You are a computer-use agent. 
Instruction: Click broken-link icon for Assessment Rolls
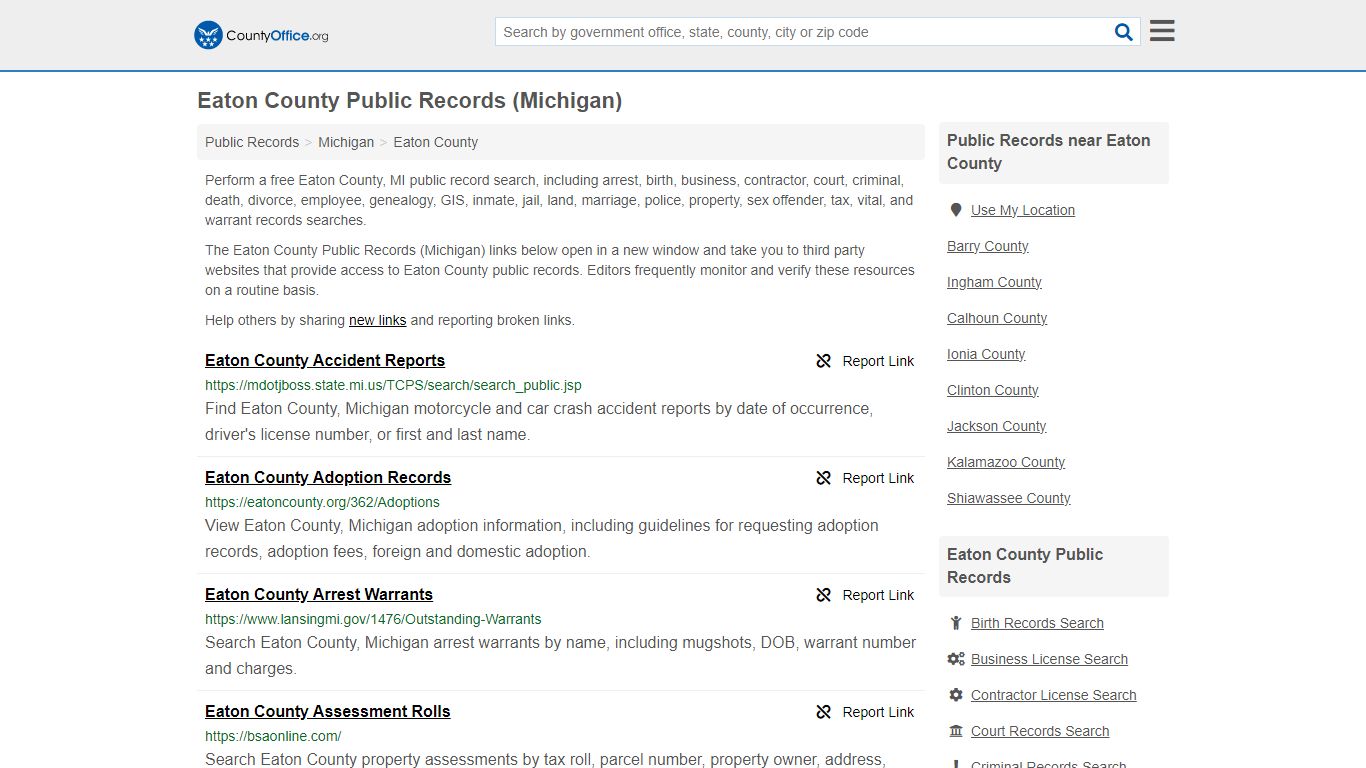coord(824,712)
